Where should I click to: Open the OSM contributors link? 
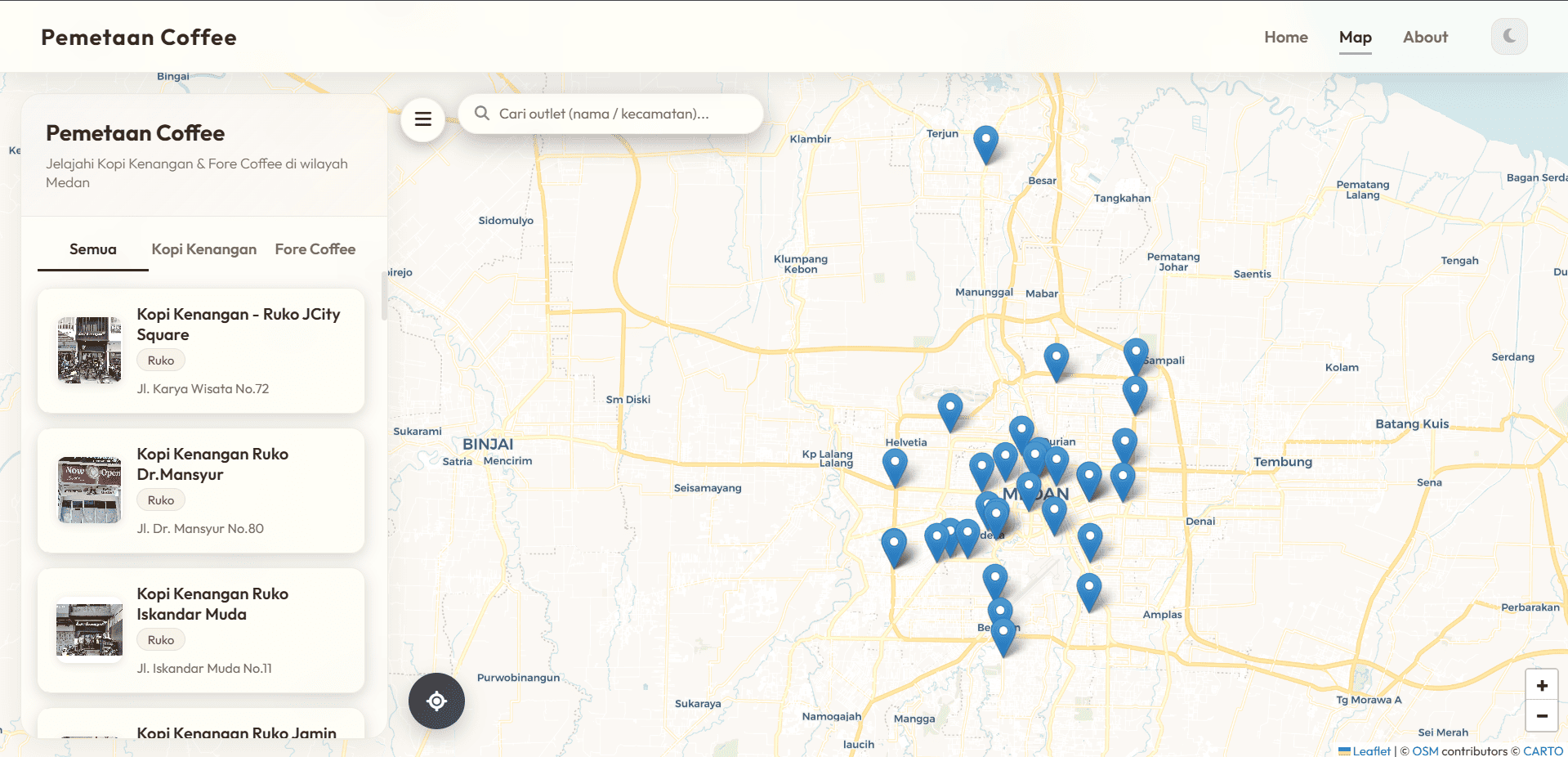(1425, 750)
